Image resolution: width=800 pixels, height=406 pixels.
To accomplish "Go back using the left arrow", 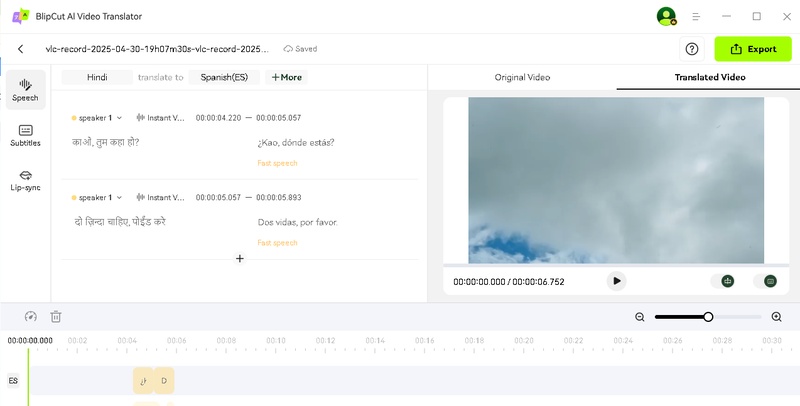I will [20, 49].
